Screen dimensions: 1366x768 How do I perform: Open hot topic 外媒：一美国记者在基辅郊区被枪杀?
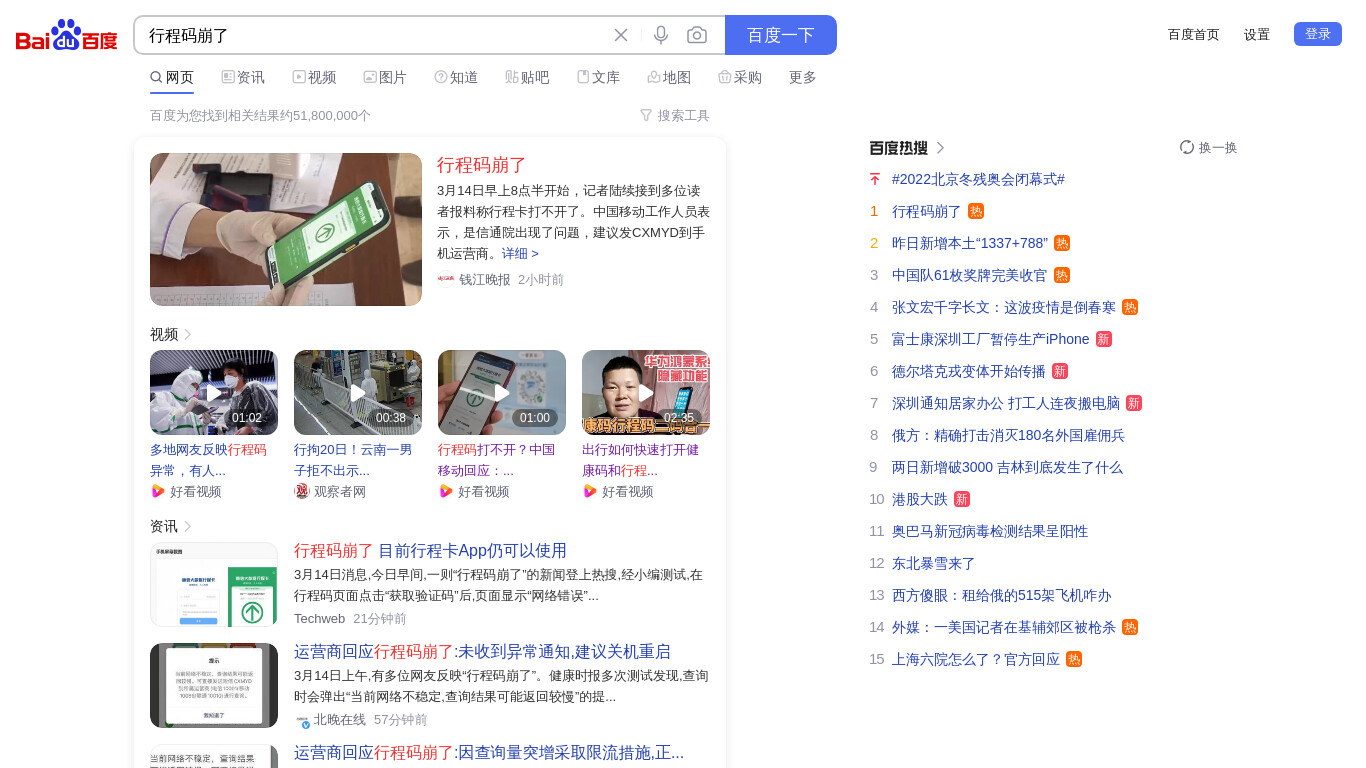pos(1004,627)
